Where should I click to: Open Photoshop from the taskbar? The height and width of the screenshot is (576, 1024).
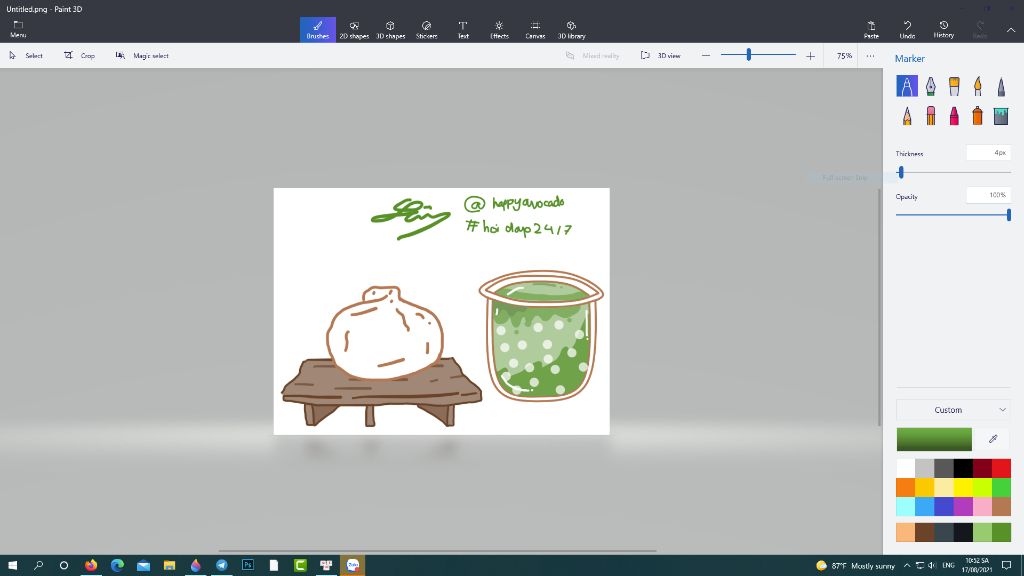click(x=248, y=565)
